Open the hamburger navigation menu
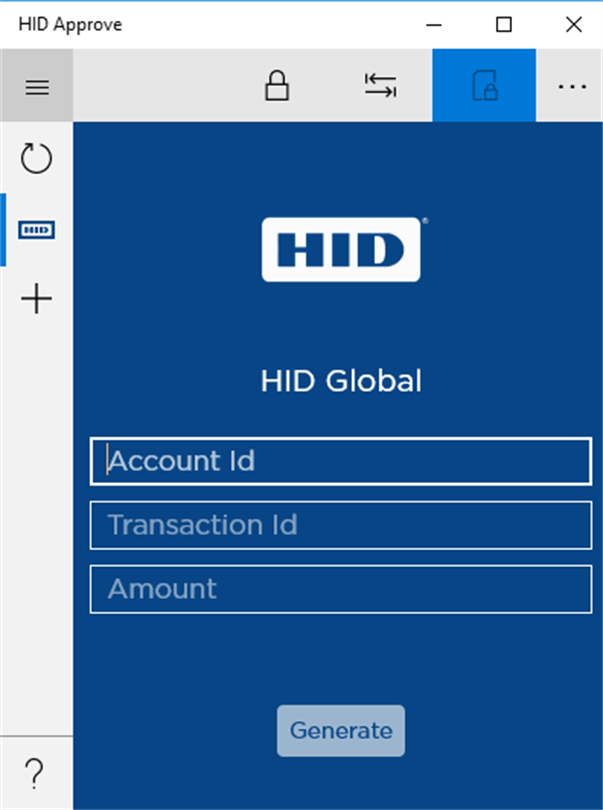Image resolution: width=603 pixels, height=810 pixels. (37, 86)
